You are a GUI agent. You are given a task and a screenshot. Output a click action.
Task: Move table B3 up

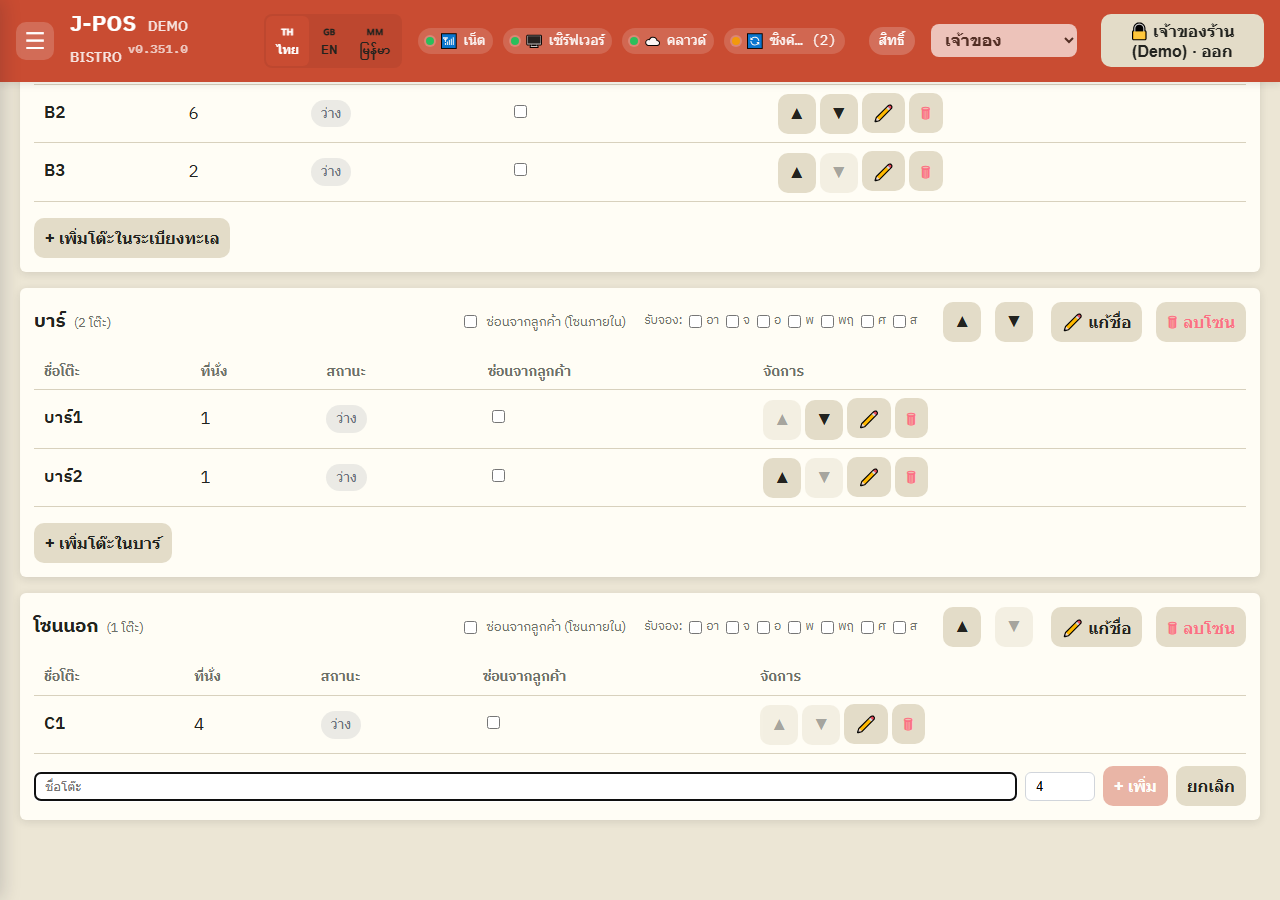click(797, 172)
